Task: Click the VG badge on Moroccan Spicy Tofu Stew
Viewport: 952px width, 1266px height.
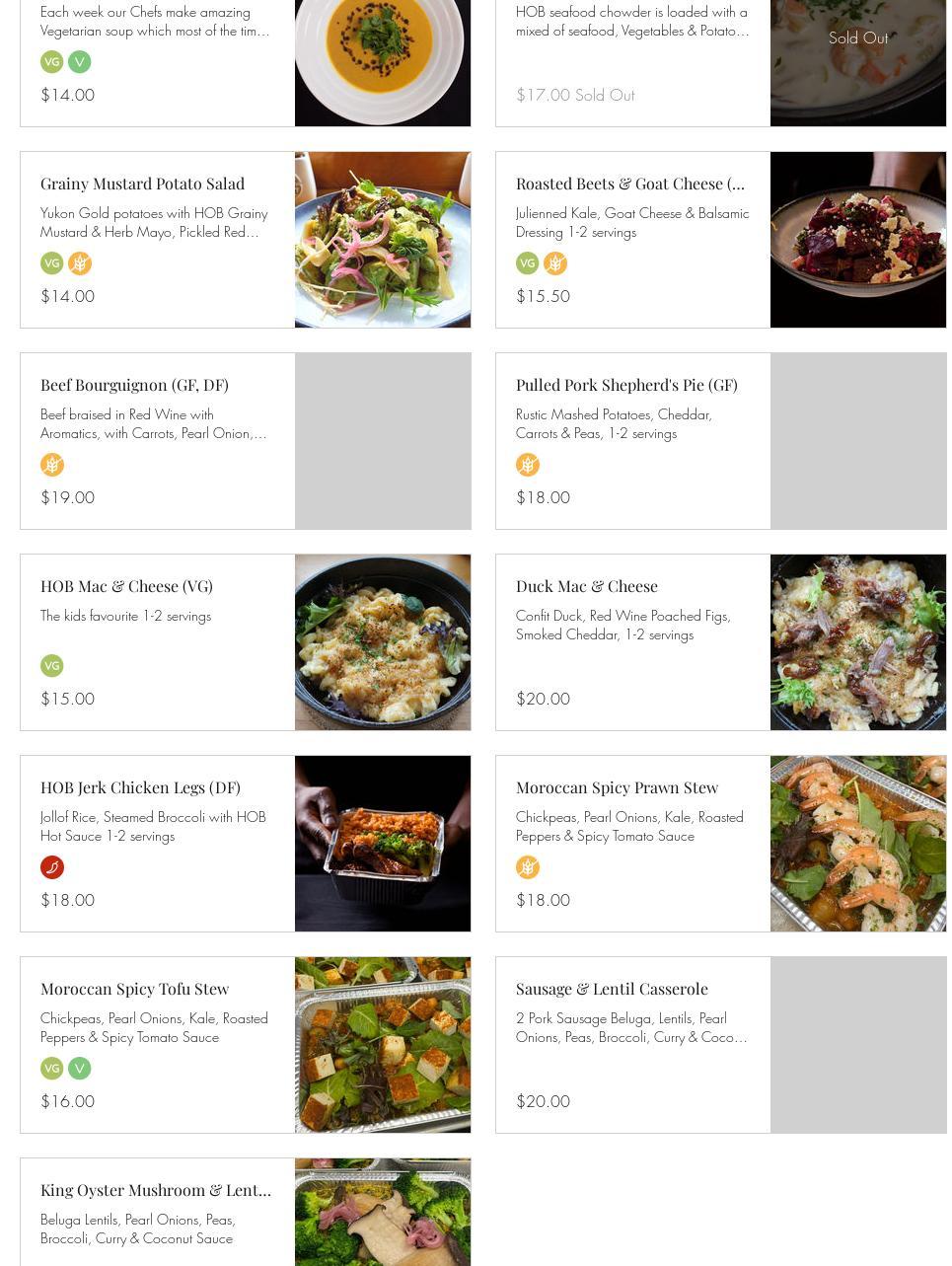Action: click(x=52, y=1069)
